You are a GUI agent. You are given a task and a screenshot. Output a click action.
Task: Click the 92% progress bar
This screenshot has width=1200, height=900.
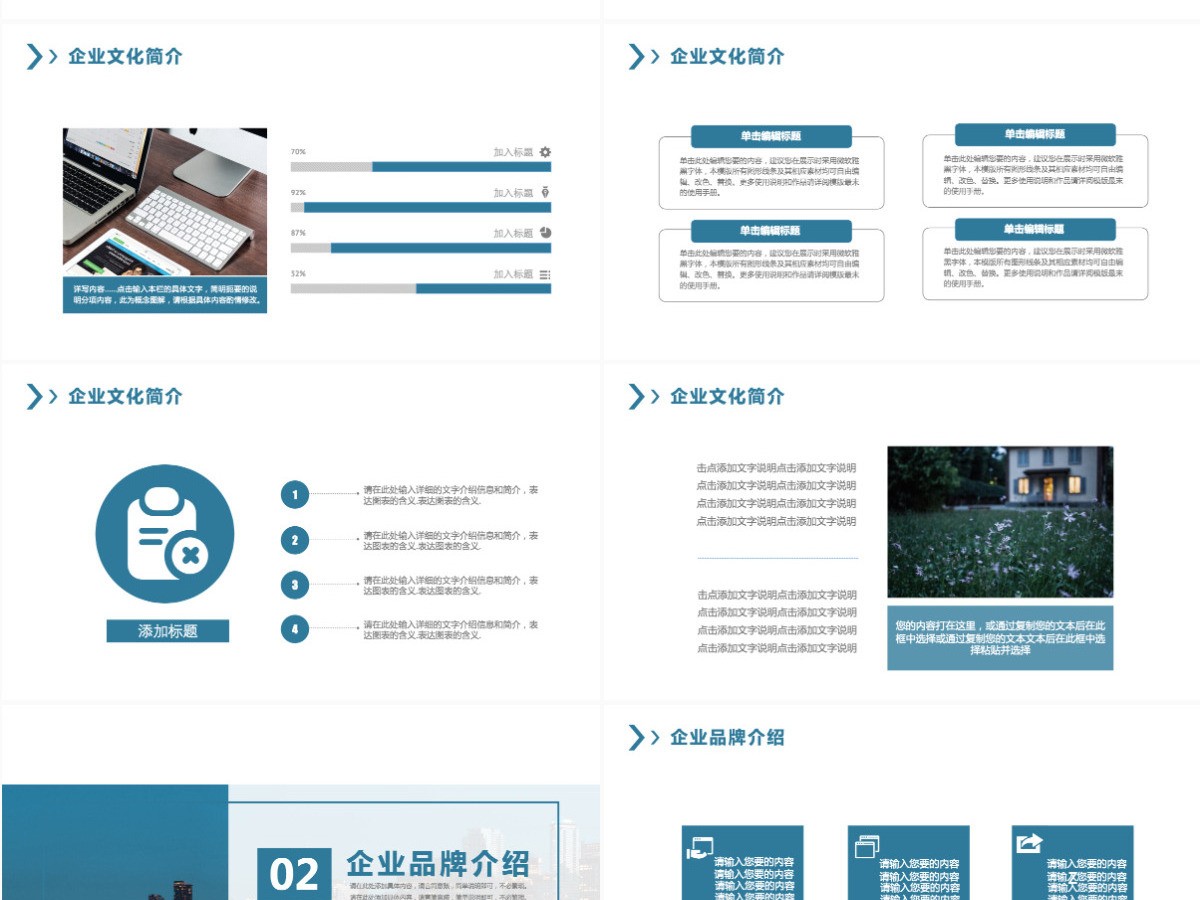421,207
